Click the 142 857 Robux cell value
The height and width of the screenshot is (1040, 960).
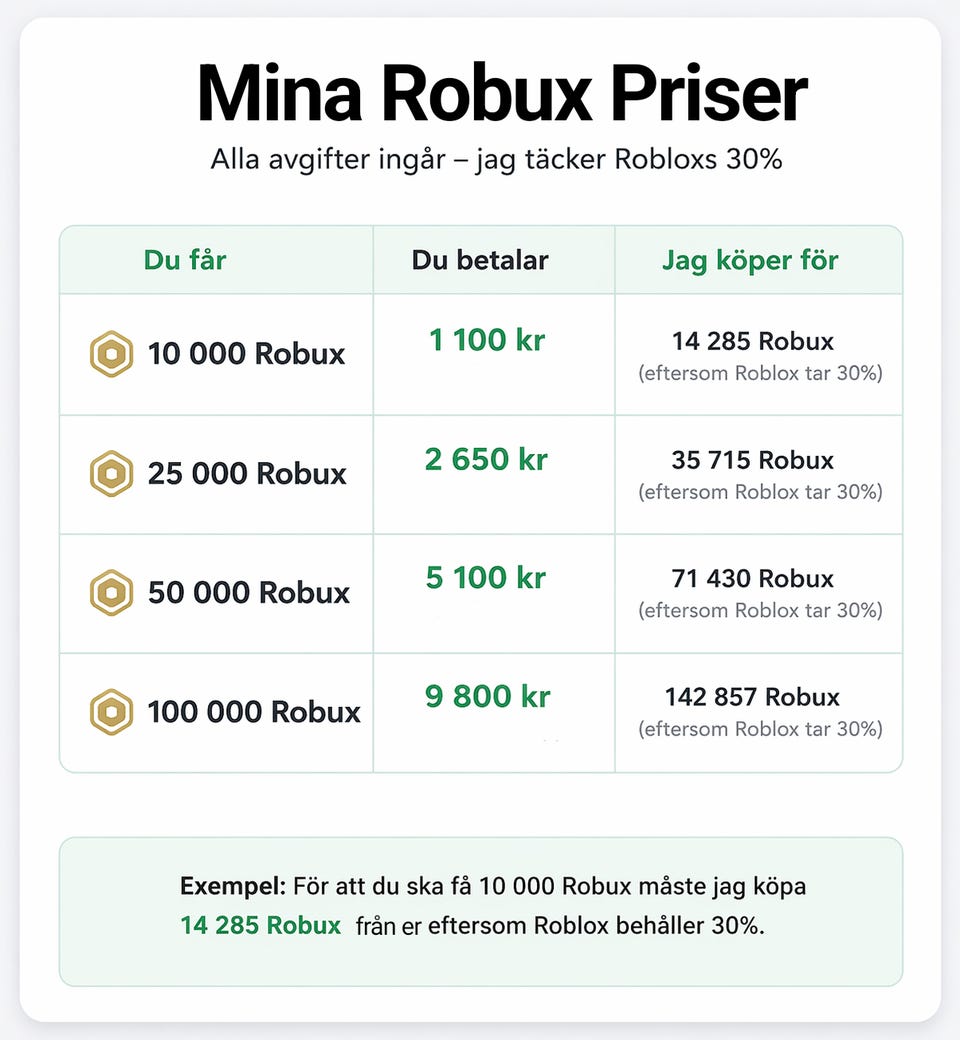[x=752, y=697]
